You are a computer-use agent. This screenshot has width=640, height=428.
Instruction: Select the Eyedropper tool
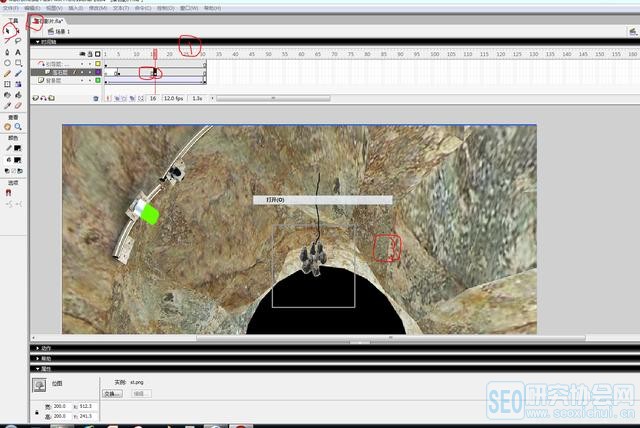[x=7, y=105]
